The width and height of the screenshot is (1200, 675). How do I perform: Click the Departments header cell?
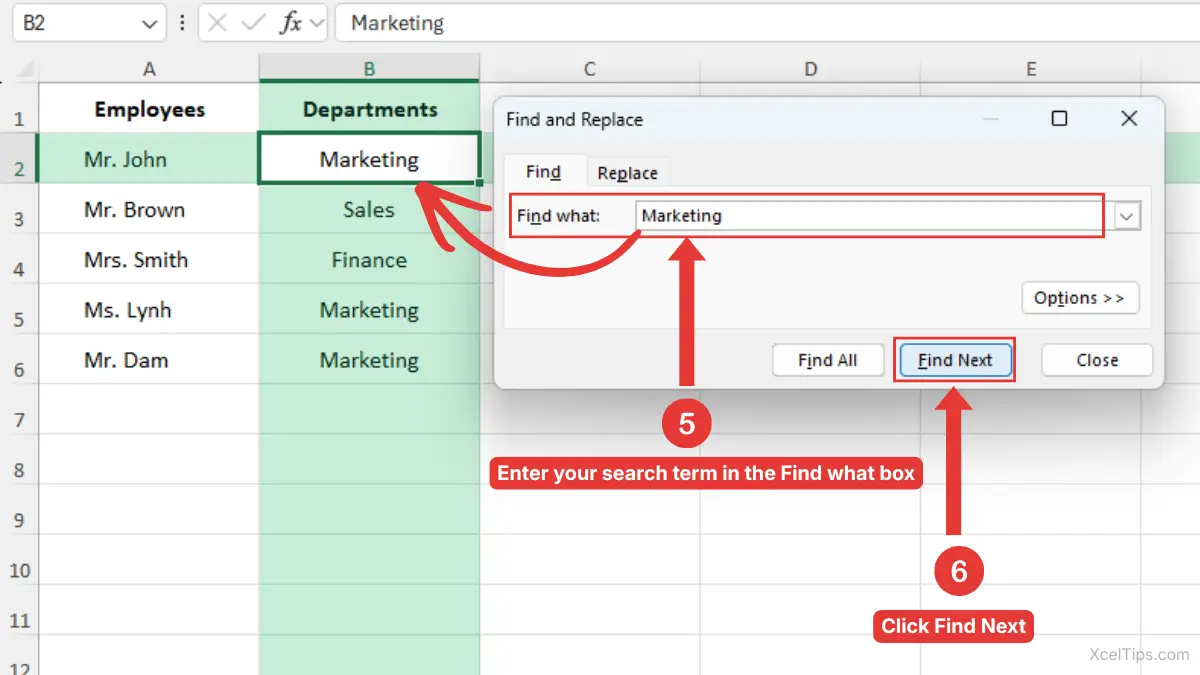pos(370,109)
